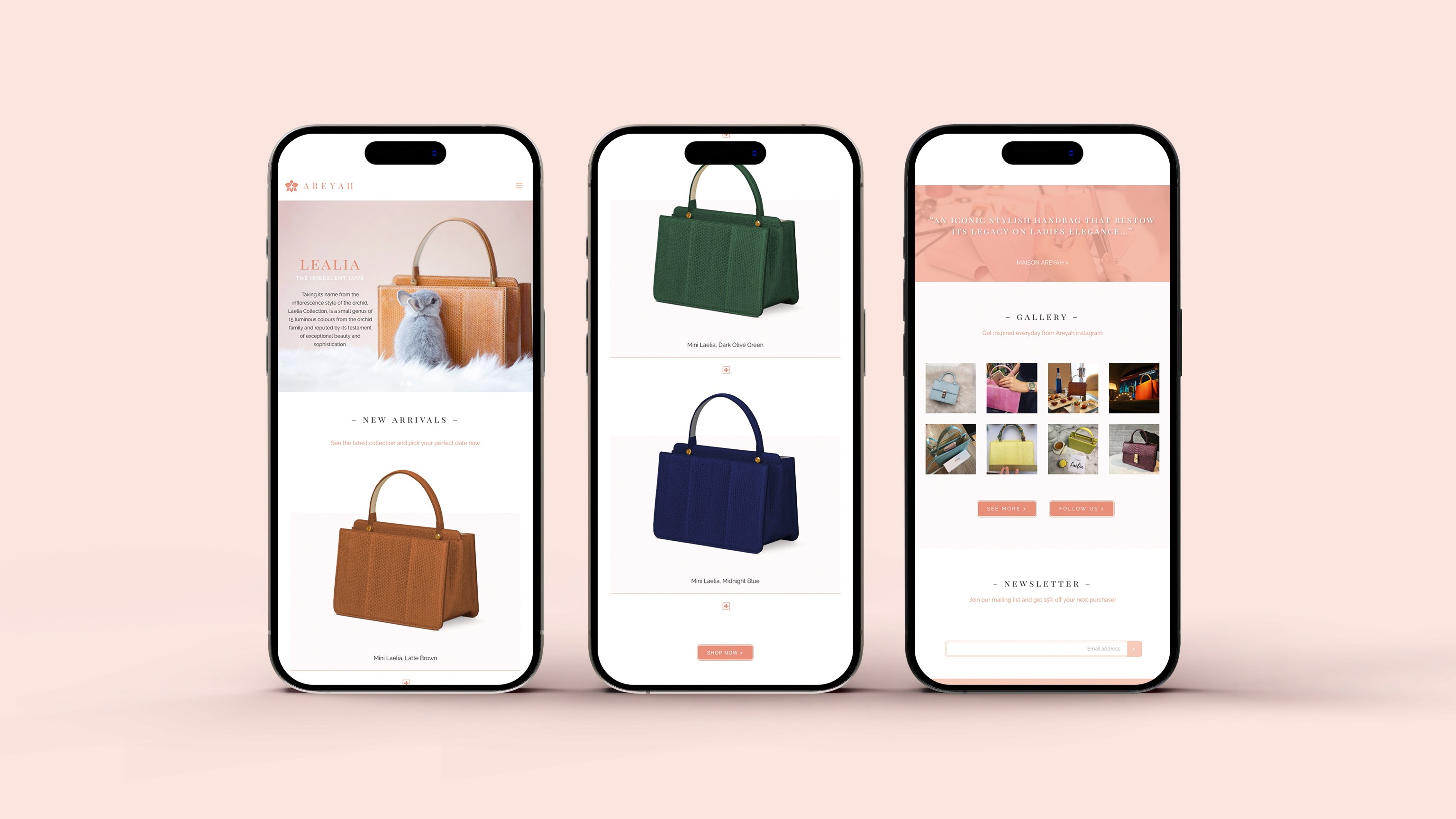Screen dimensions: 1456x819
Task: Click the See the latest collection link
Action: [405, 442]
